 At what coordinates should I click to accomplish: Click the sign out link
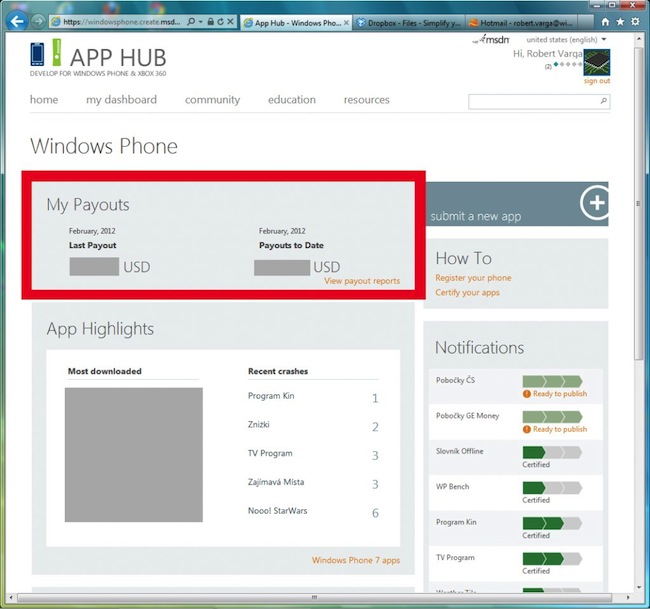click(x=597, y=81)
